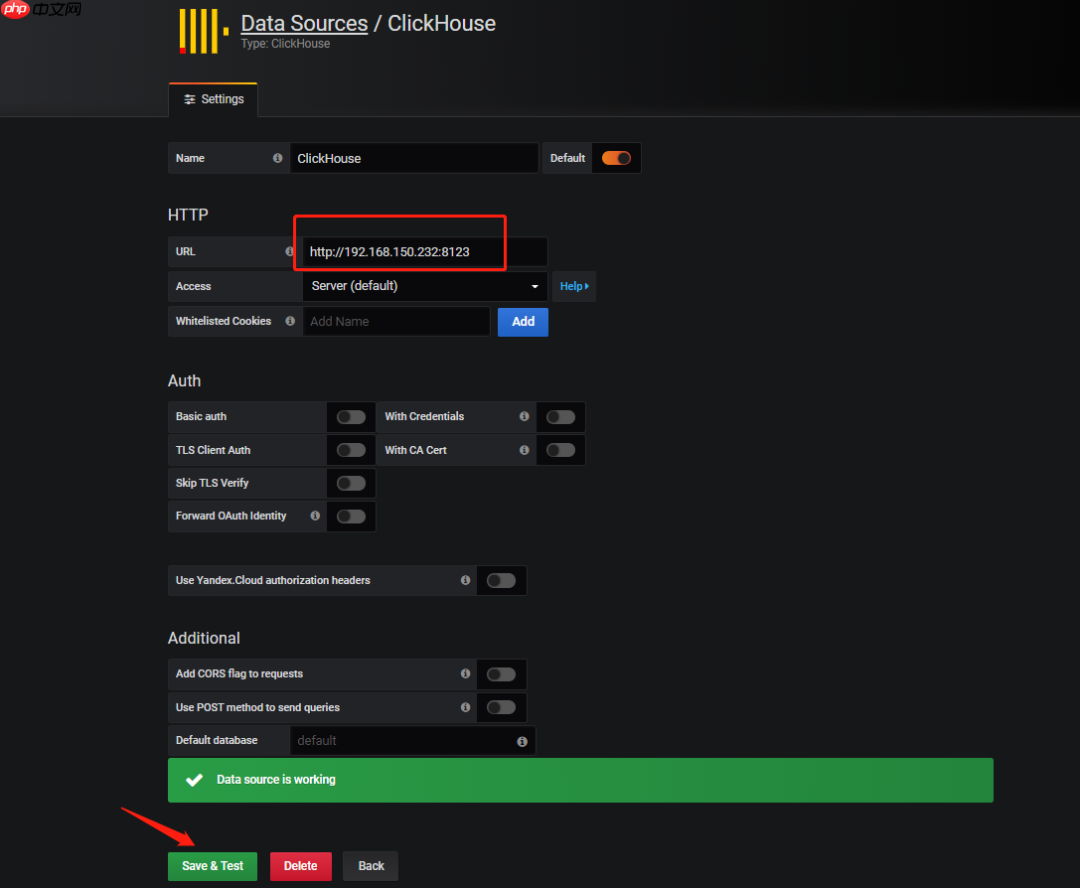Click the info icon next to the URL field
The image size is (1080, 888).
point(290,252)
